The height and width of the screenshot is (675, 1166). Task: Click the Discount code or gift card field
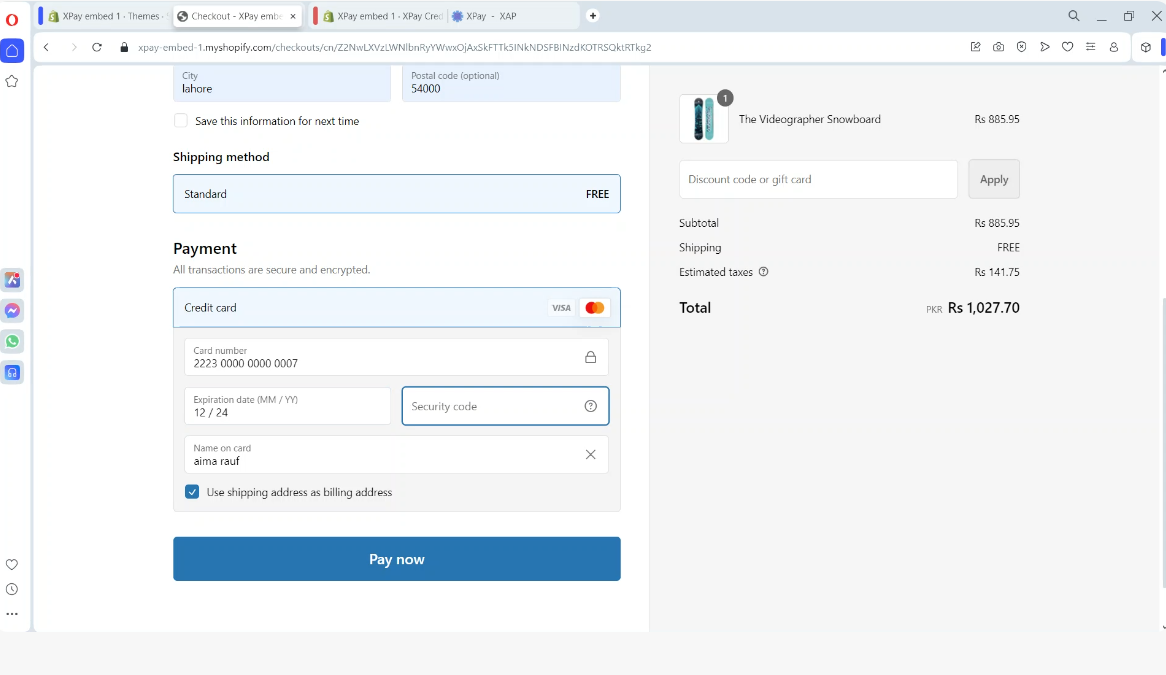pyautogui.click(x=817, y=179)
